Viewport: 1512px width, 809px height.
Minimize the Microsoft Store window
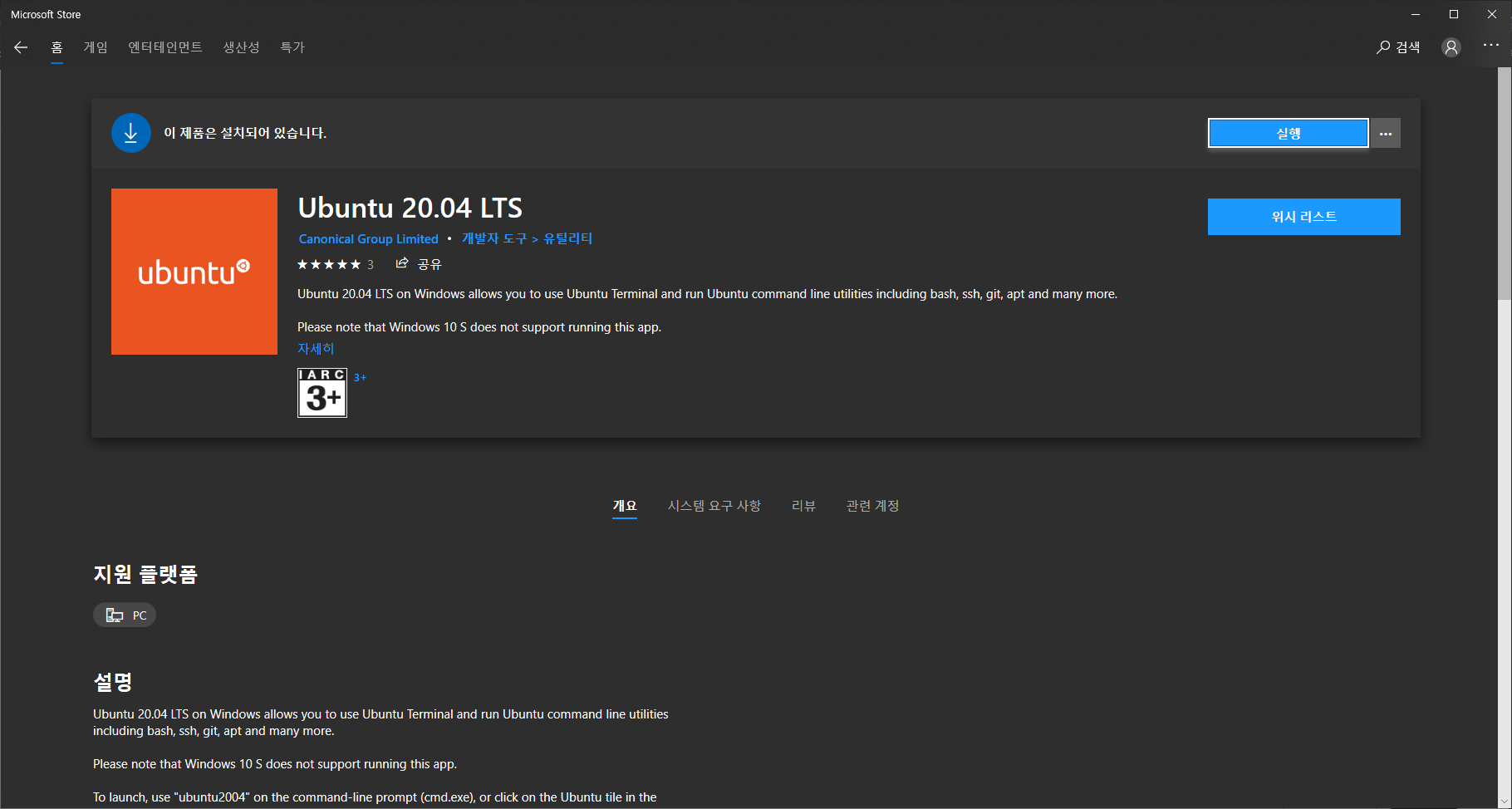coord(1416,14)
